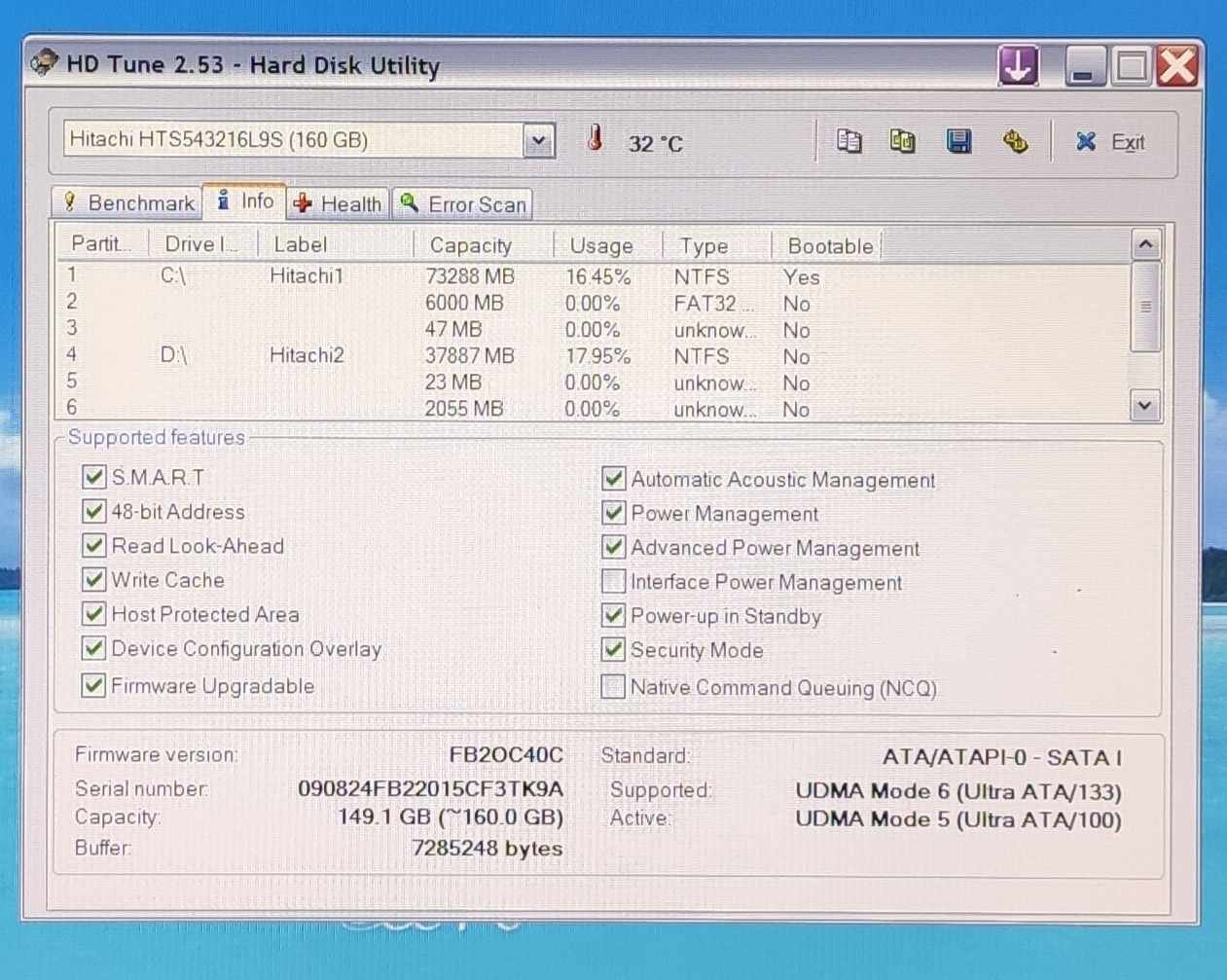Enable Interface Power Management checkbox
1227x980 pixels.
point(613,582)
